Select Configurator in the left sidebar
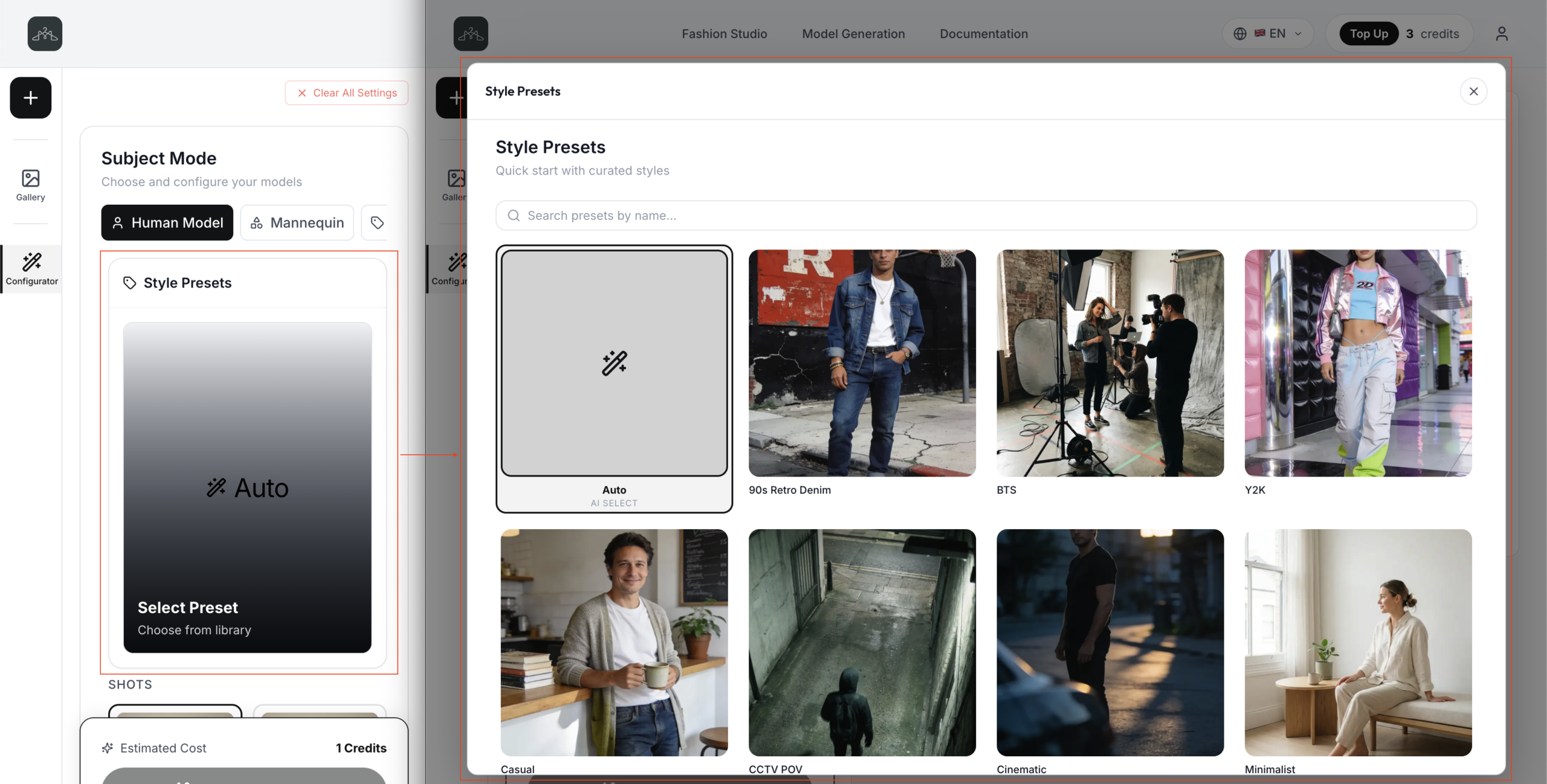The width and height of the screenshot is (1547, 784). 32,269
